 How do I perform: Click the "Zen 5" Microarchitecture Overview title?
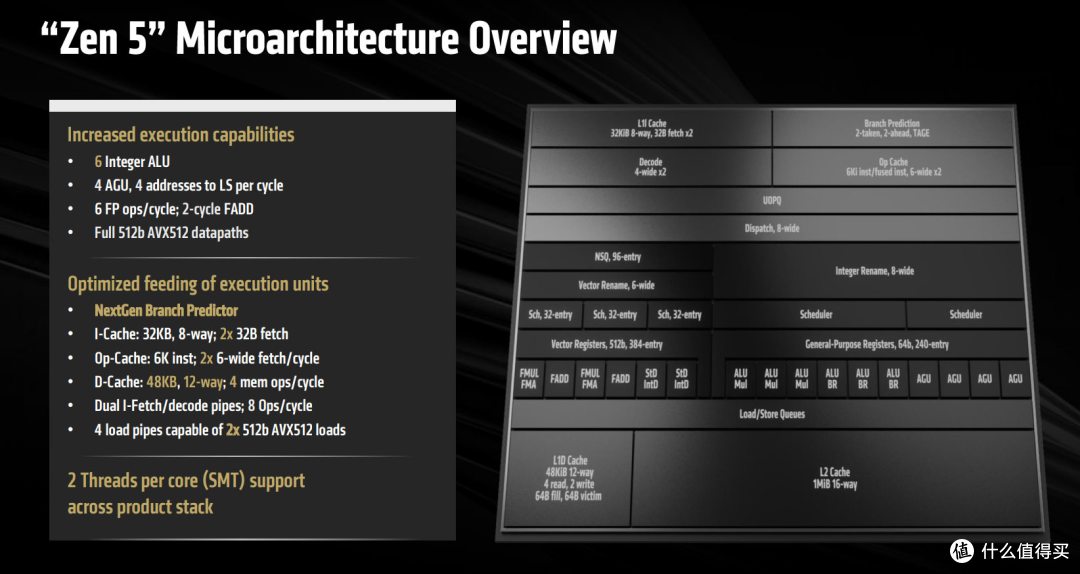[x=329, y=38]
